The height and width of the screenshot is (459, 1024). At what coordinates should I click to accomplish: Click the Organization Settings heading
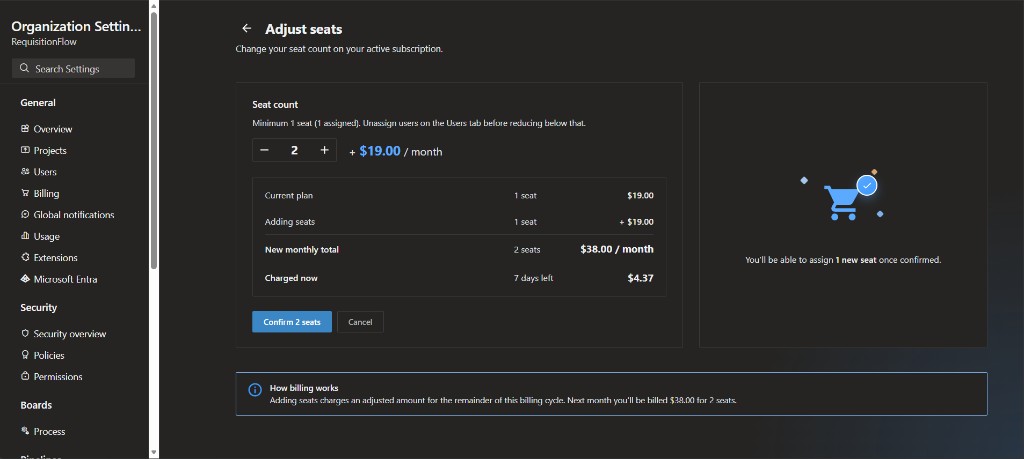pyautogui.click(x=76, y=27)
